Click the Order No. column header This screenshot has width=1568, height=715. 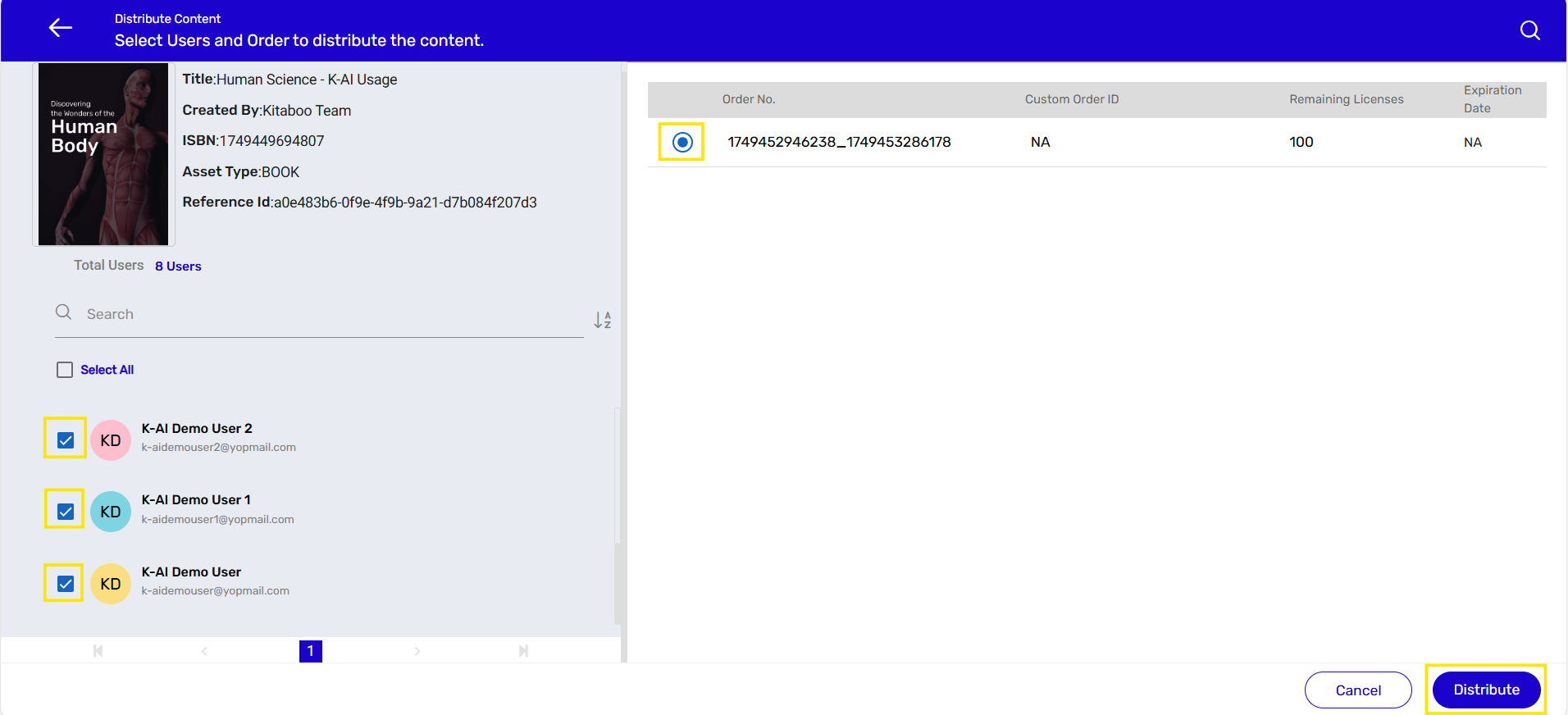(x=749, y=99)
